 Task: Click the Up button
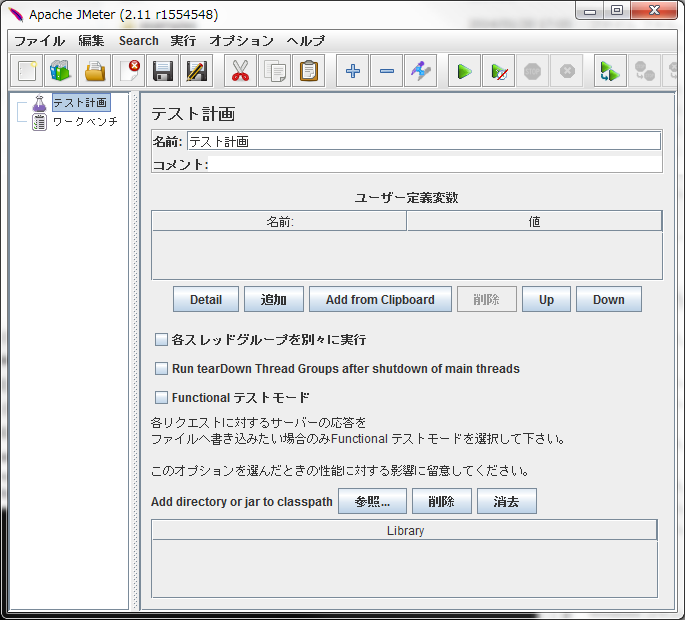(x=546, y=299)
